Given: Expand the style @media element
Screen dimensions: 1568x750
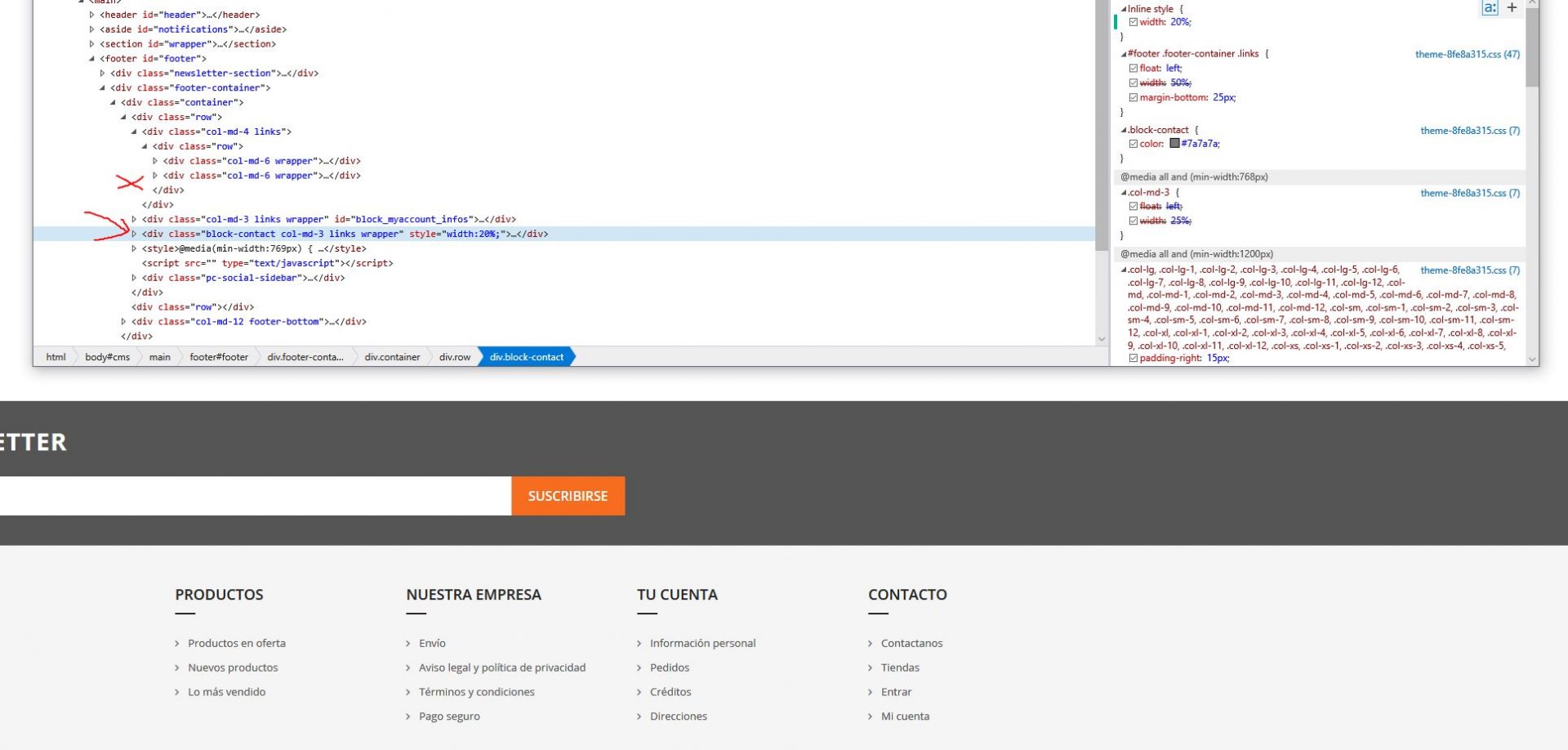Looking at the screenshot, I should click(134, 249).
